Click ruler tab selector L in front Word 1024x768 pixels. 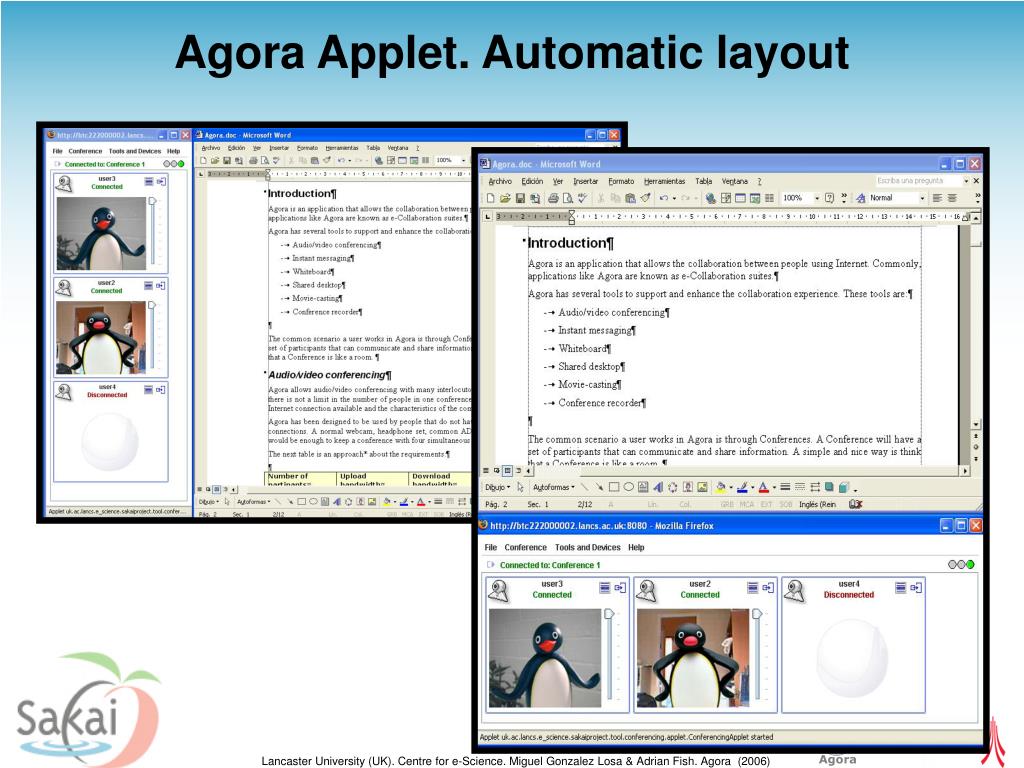click(487, 216)
